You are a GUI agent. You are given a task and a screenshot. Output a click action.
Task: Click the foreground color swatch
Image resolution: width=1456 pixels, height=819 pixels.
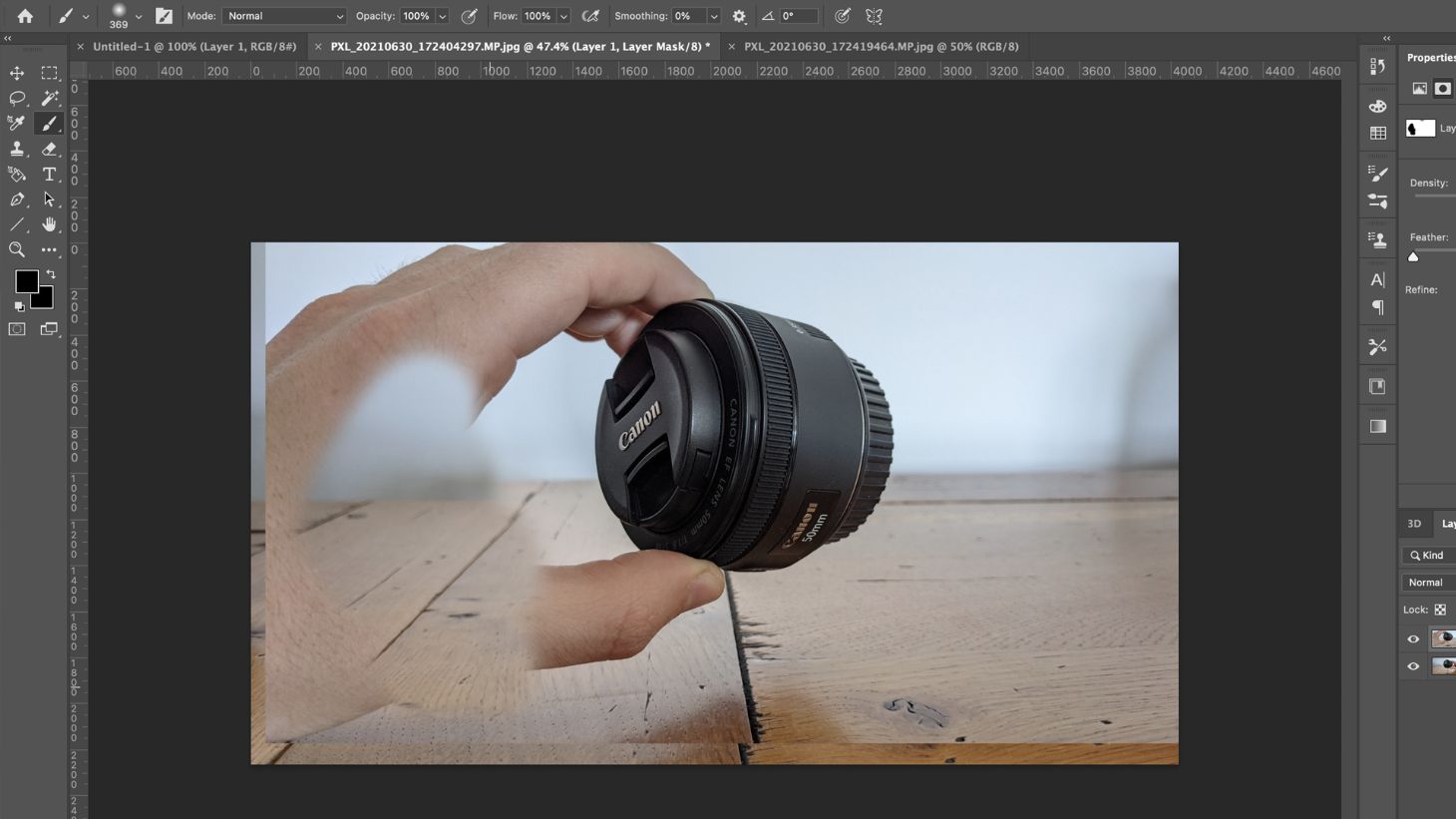coord(27,282)
